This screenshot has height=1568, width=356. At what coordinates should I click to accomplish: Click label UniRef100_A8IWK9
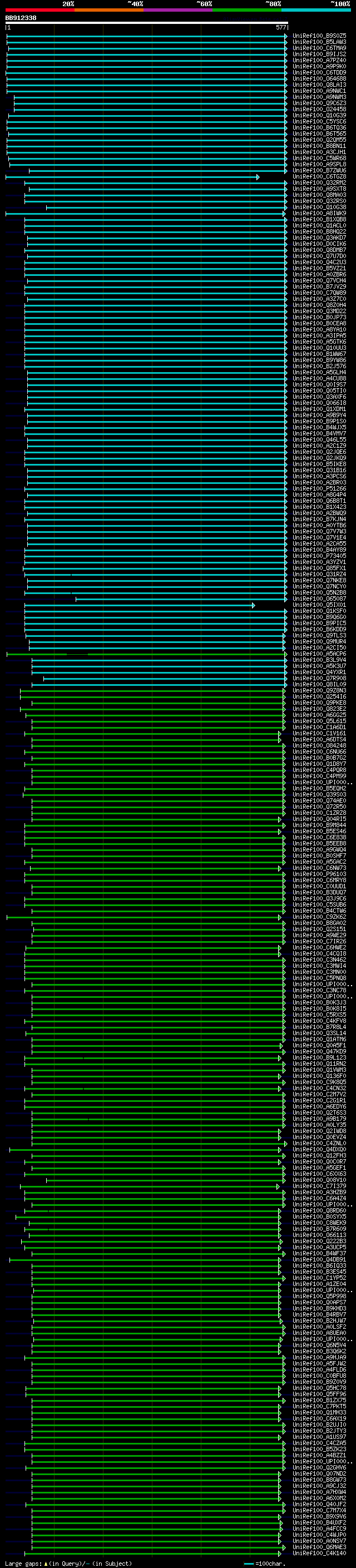click(319, 213)
